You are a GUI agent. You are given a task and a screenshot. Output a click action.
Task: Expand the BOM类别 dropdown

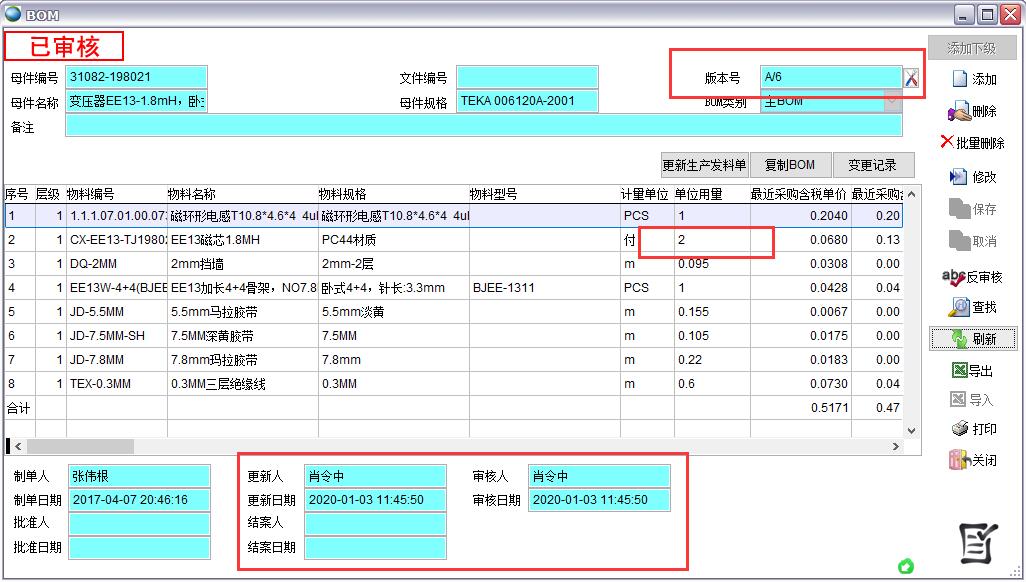[892, 102]
